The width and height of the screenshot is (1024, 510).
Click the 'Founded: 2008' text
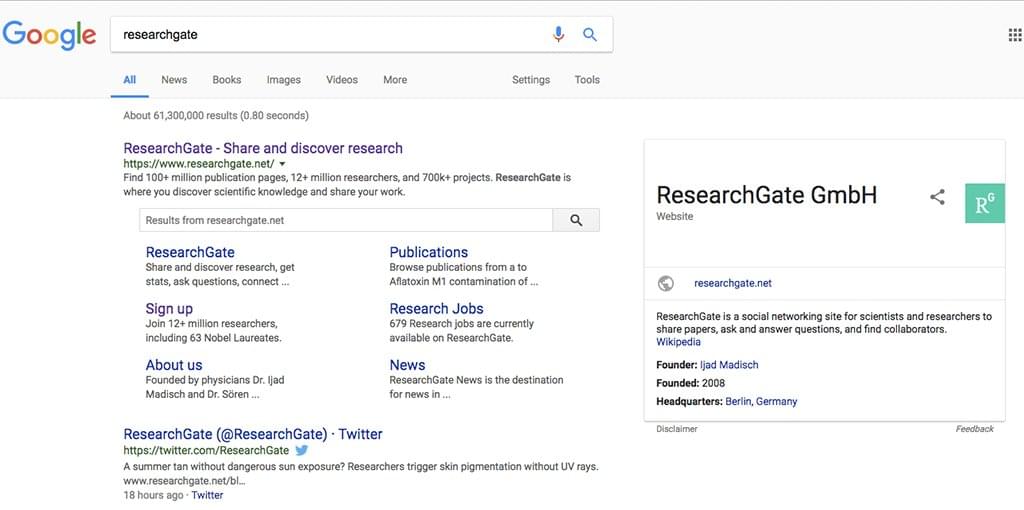(690, 383)
